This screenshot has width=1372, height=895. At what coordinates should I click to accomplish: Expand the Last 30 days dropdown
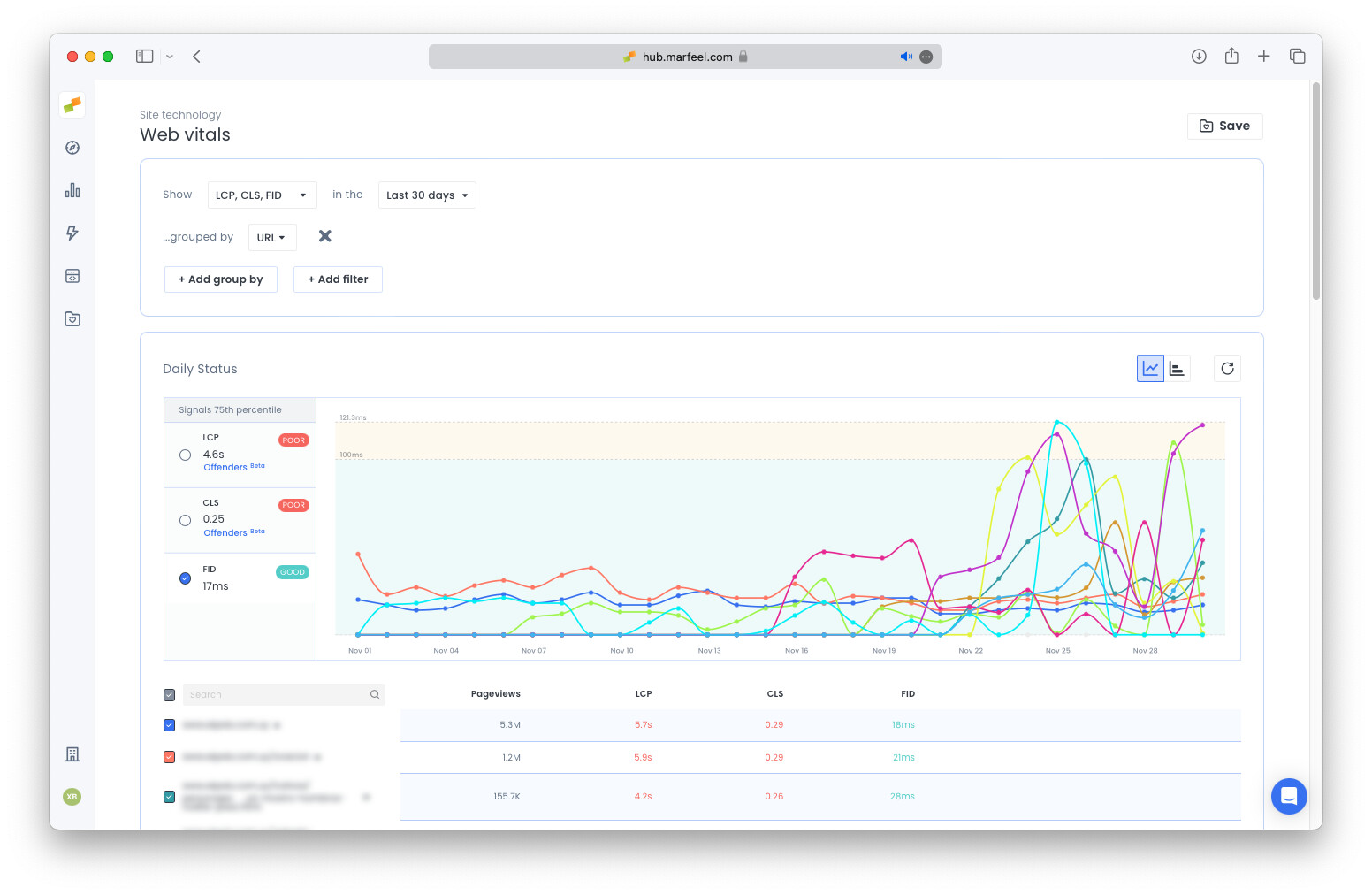(427, 195)
